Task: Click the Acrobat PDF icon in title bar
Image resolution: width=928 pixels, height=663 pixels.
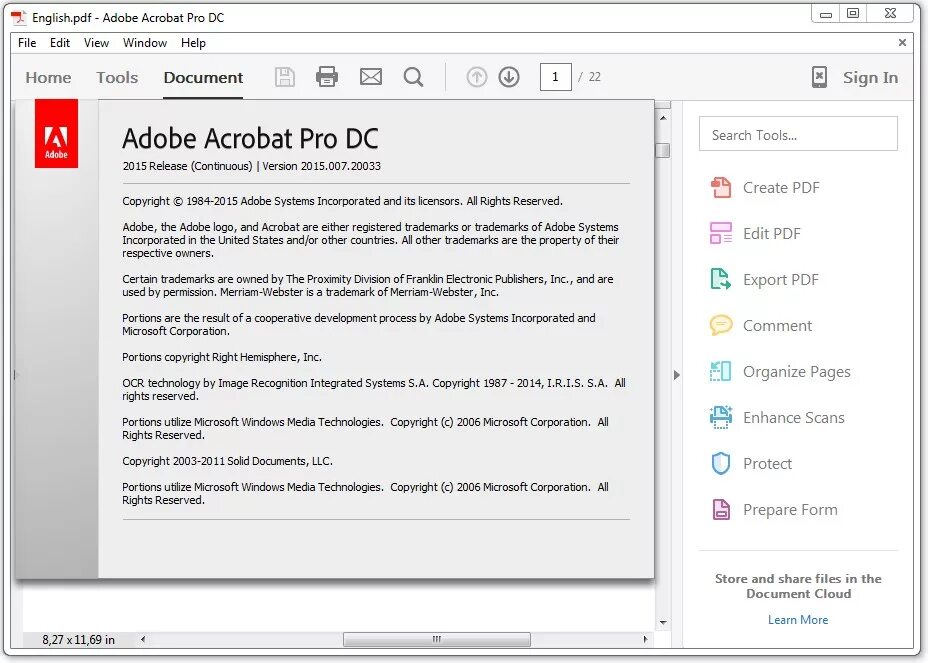Action: [20, 18]
